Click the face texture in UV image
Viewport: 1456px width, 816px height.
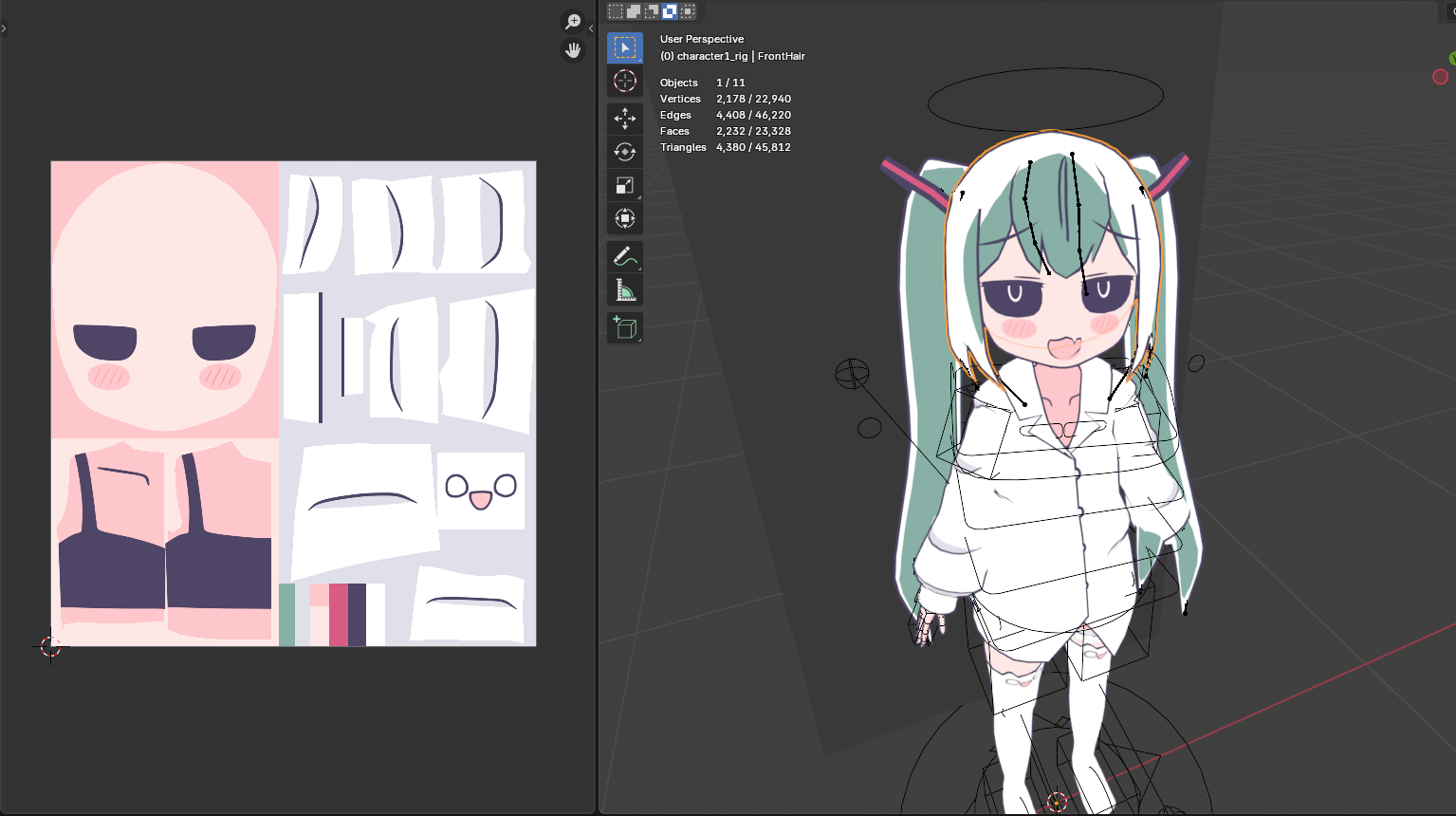pyautogui.click(x=165, y=299)
